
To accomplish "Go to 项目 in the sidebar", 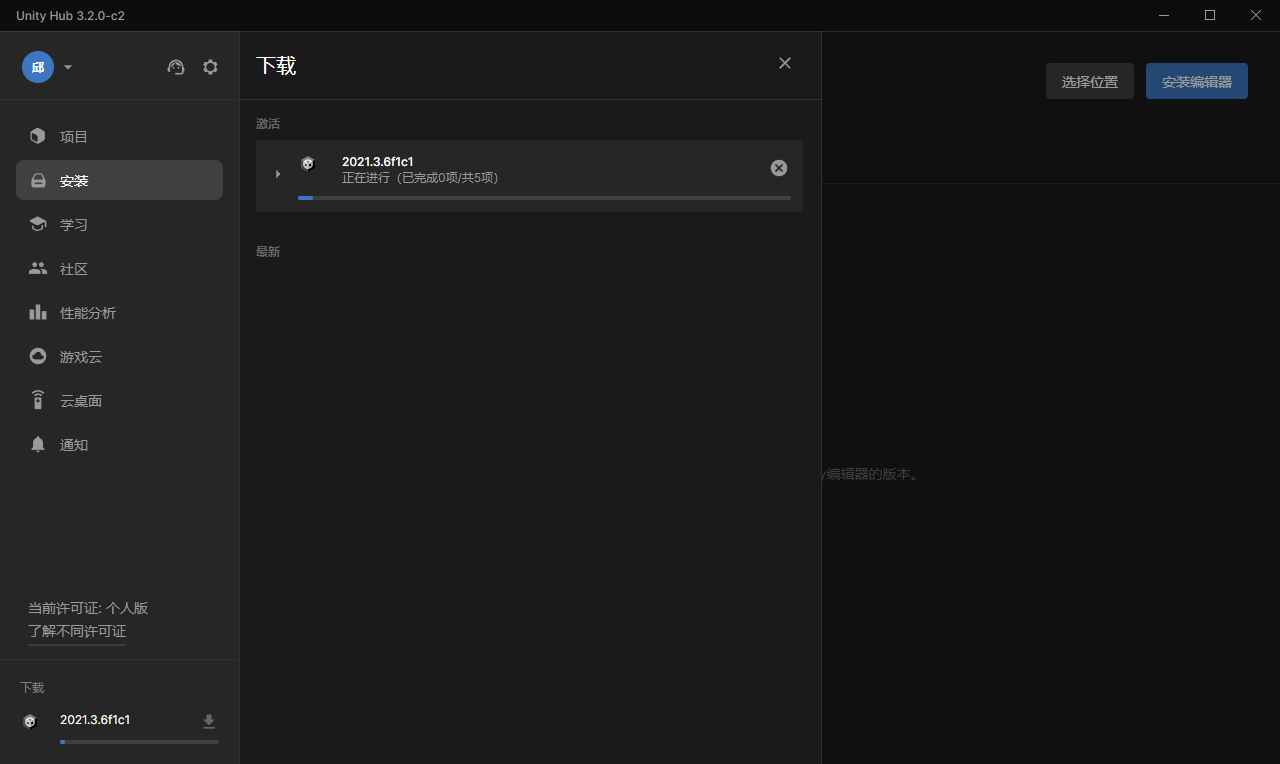I will 119,136.
